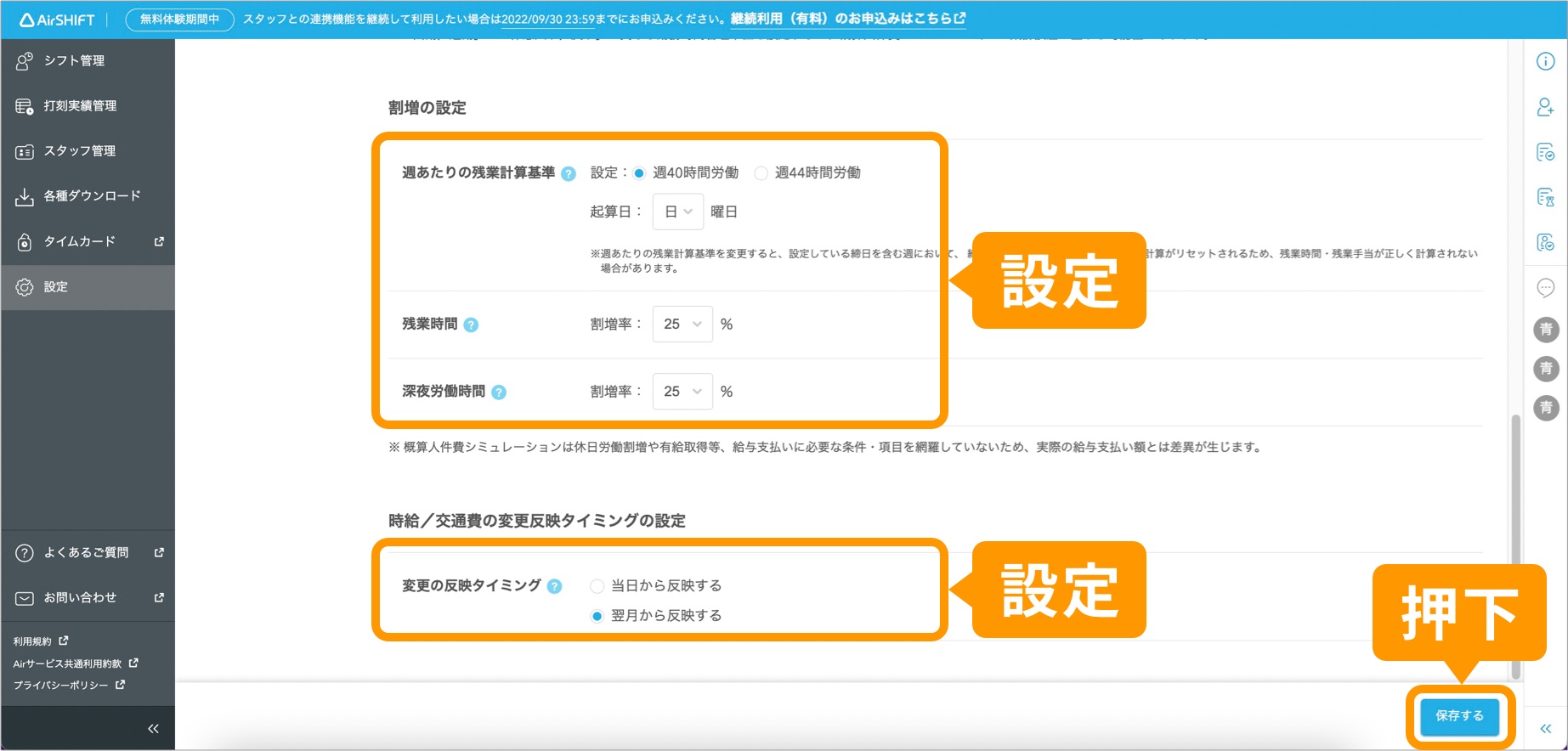This screenshot has height=751, width=1568.
Task: Collapse the left sidebar with chevron
Action: coord(153,729)
